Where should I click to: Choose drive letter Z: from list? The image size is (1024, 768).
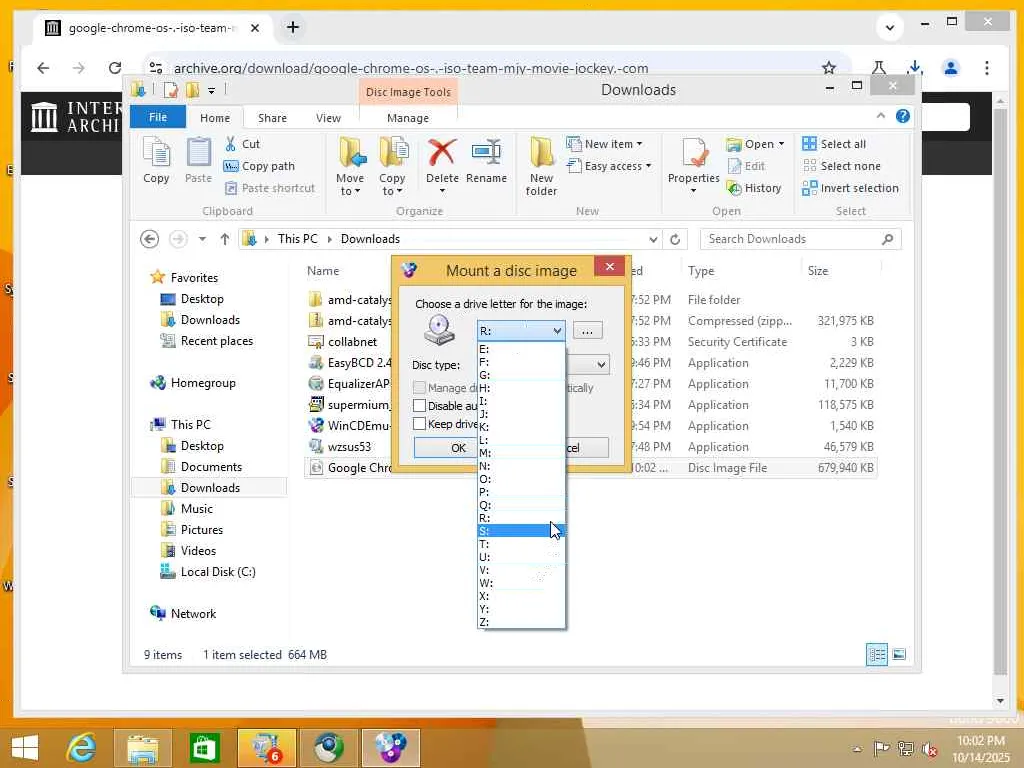pyautogui.click(x=521, y=622)
